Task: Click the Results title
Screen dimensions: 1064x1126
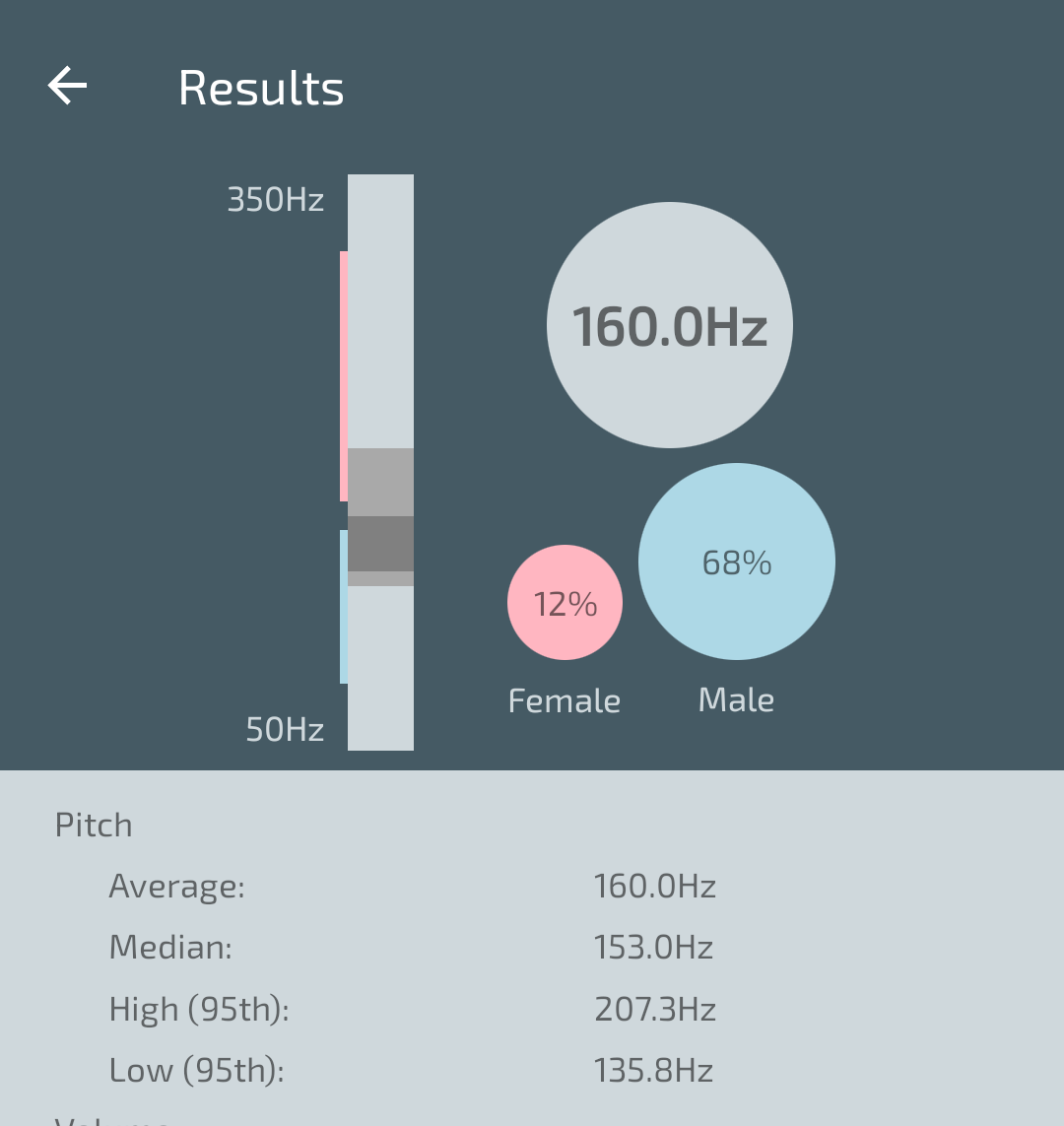Action: 261,89
